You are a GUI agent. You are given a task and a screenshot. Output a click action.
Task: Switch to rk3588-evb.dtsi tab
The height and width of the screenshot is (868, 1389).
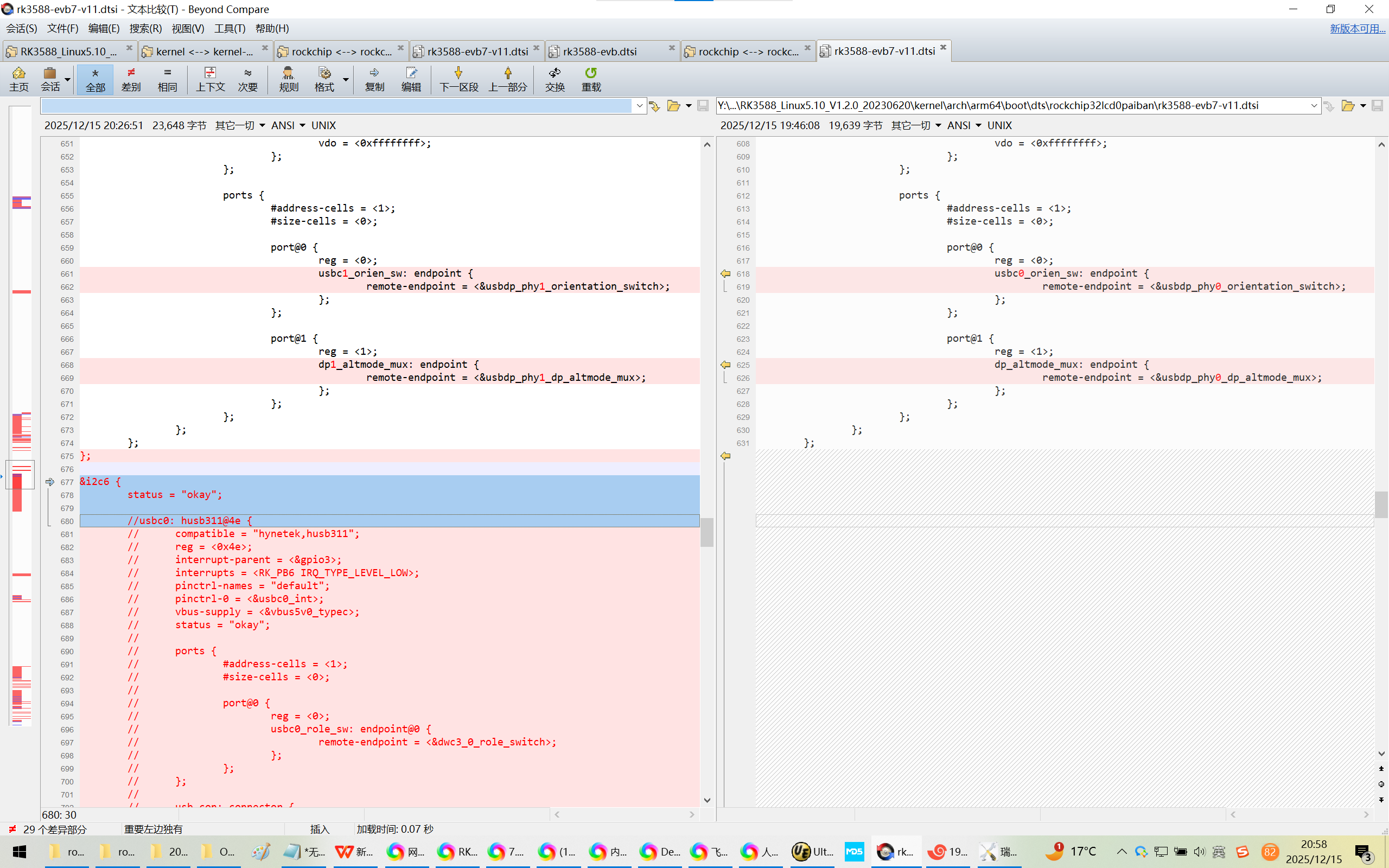pyautogui.click(x=600, y=51)
